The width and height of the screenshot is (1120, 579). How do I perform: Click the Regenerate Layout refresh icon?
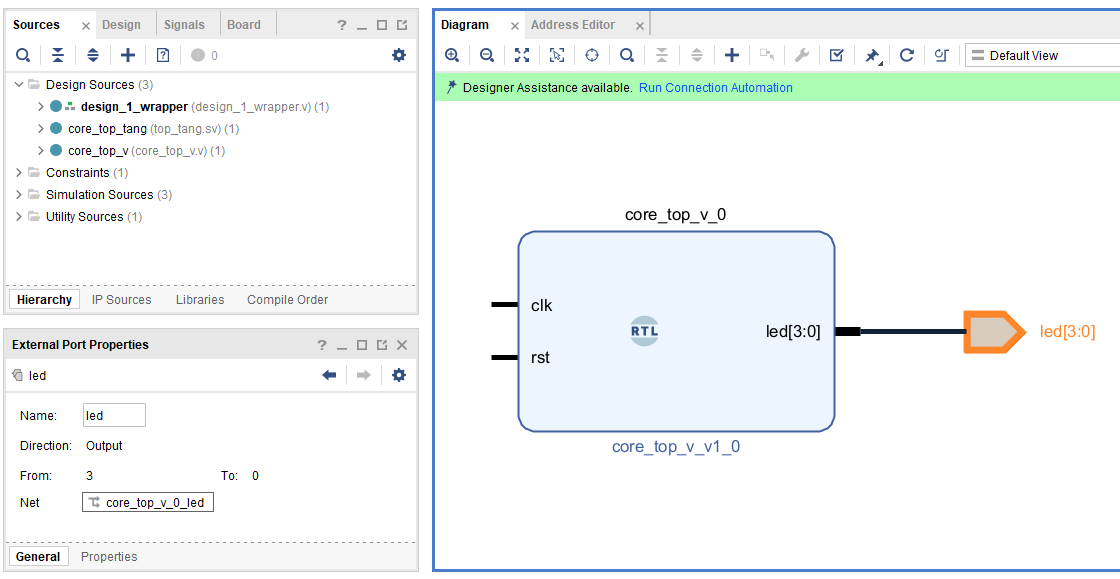pos(907,55)
